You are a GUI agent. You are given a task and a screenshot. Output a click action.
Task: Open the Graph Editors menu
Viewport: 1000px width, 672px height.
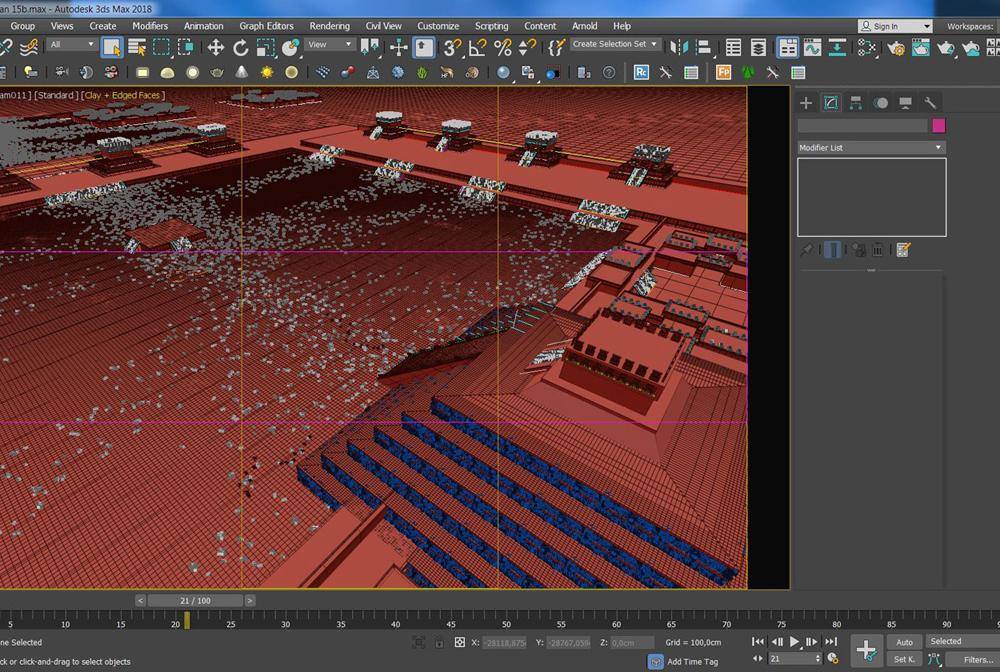coord(266,26)
